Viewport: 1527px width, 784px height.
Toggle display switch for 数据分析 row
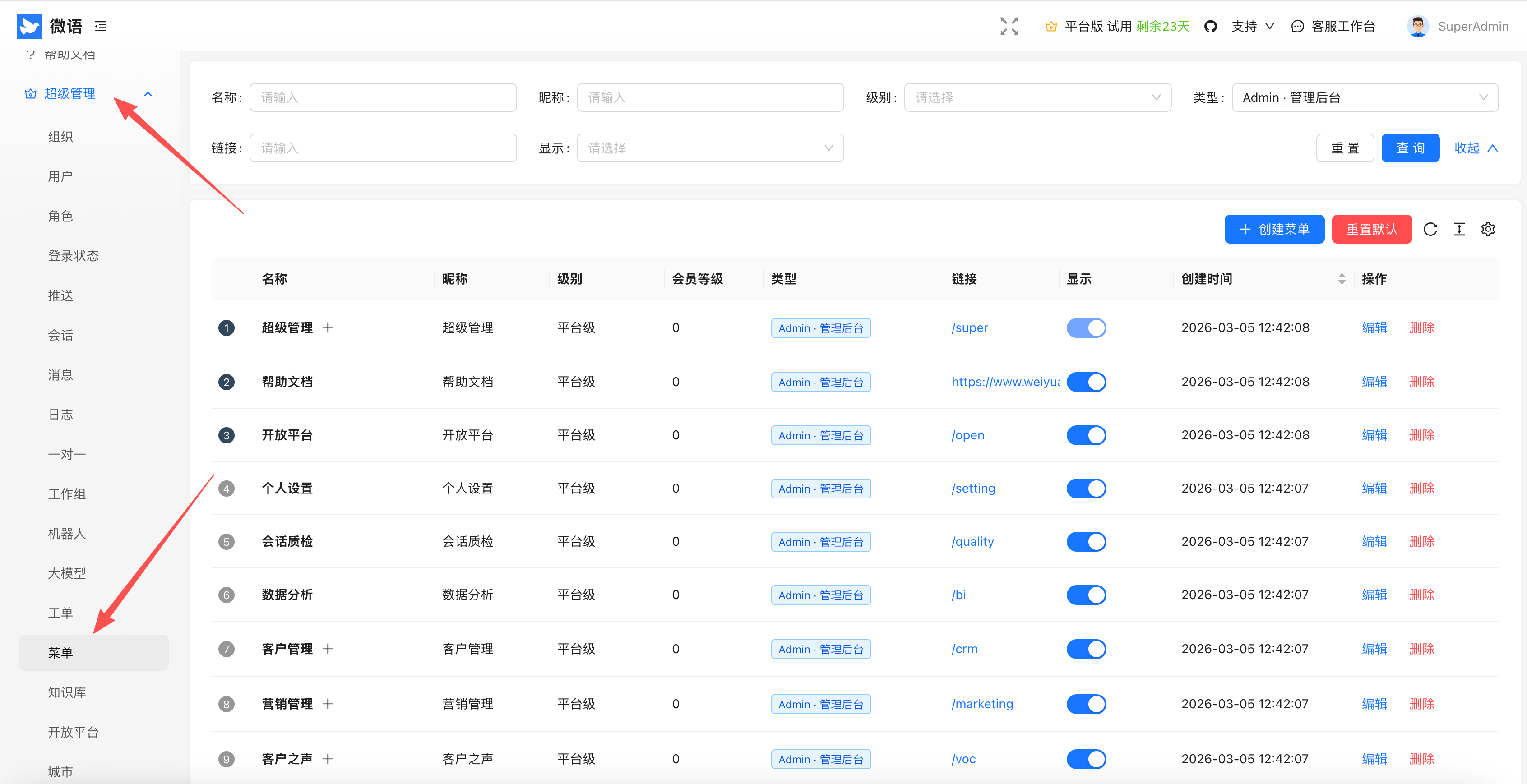[1086, 595]
